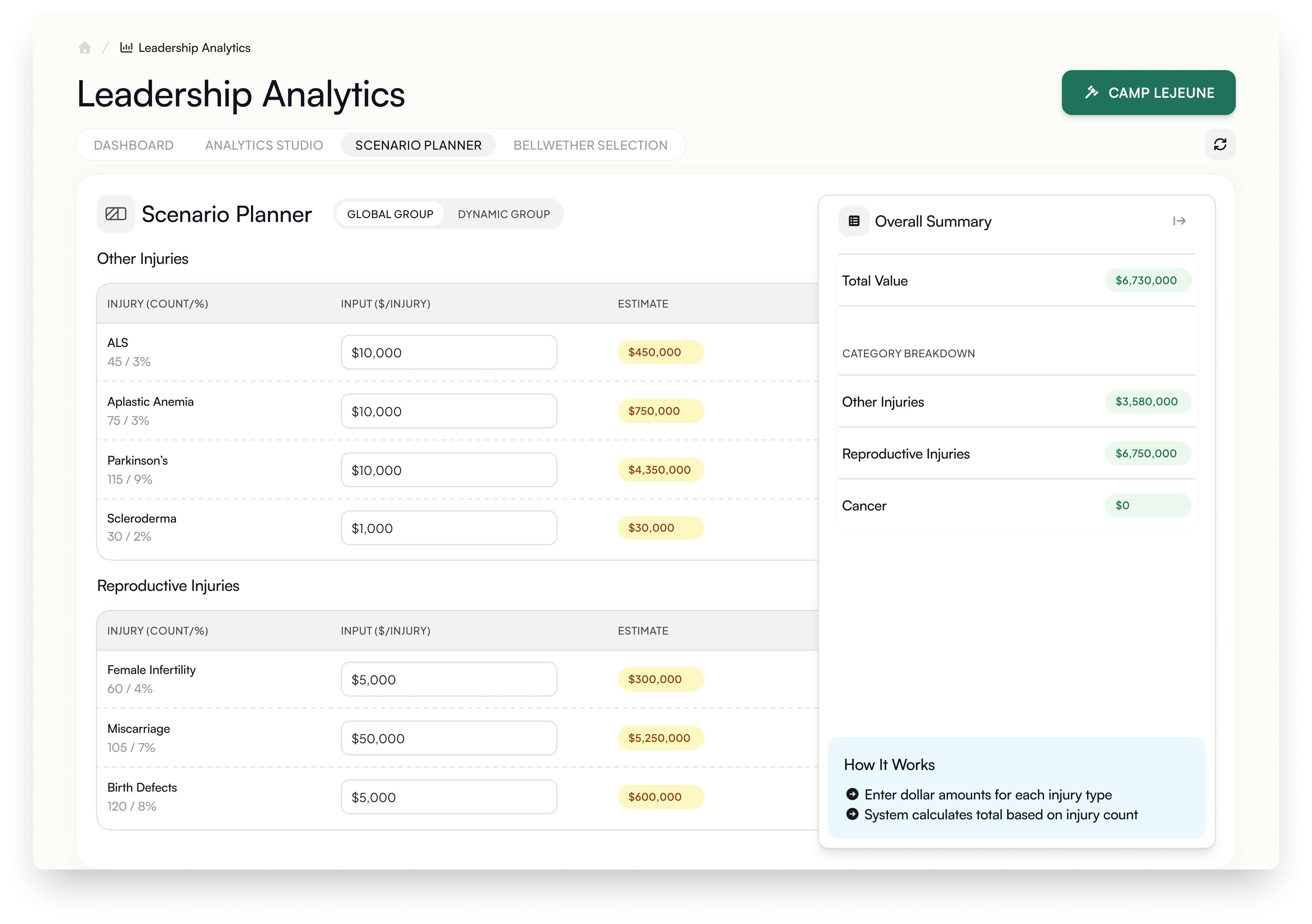Click the How It Works heading
1312x924 pixels.
point(889,765)
